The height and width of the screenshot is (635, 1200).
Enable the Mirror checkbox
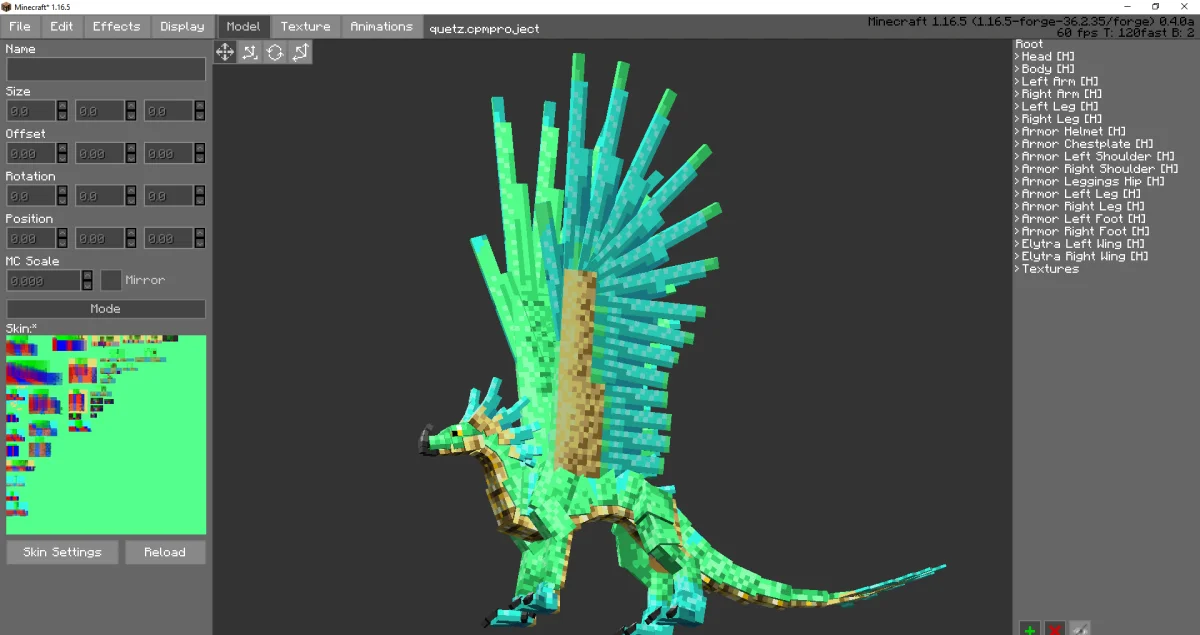point(111,280)
